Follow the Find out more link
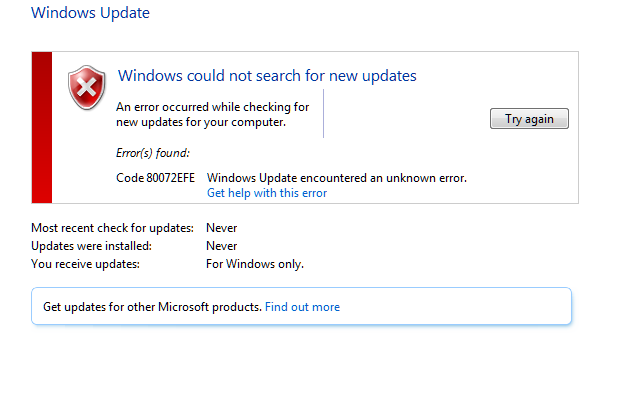Viewport: 619px width, 400px height. 302,307
